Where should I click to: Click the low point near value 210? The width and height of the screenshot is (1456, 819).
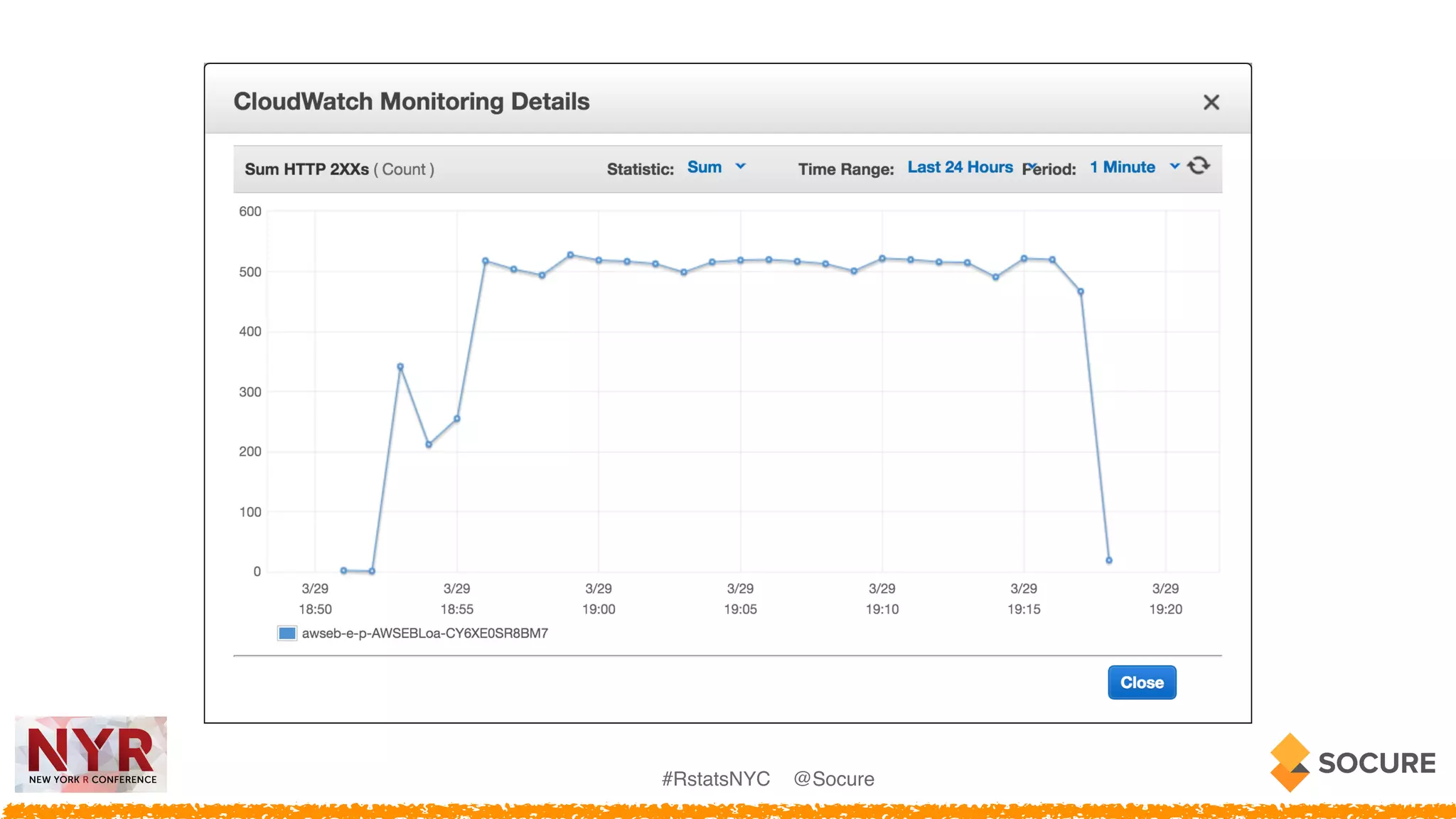click(429, 444)
